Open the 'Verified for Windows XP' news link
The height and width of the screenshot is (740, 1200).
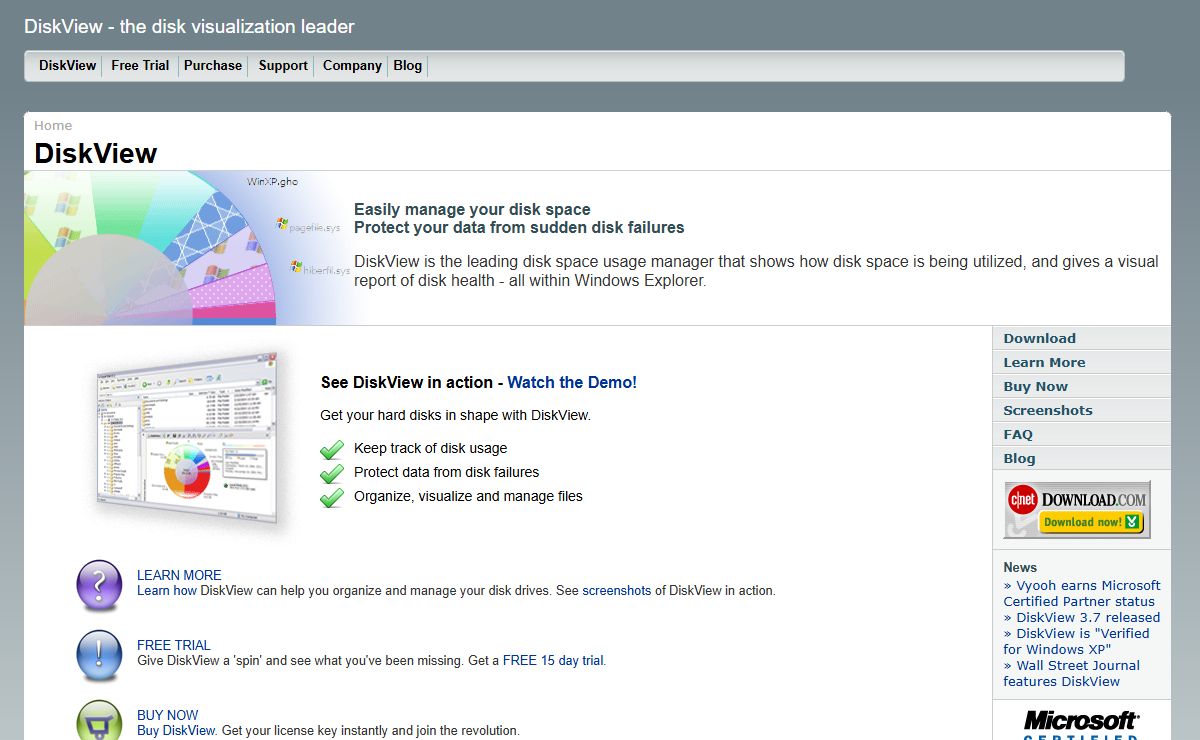coord(1077,641)
